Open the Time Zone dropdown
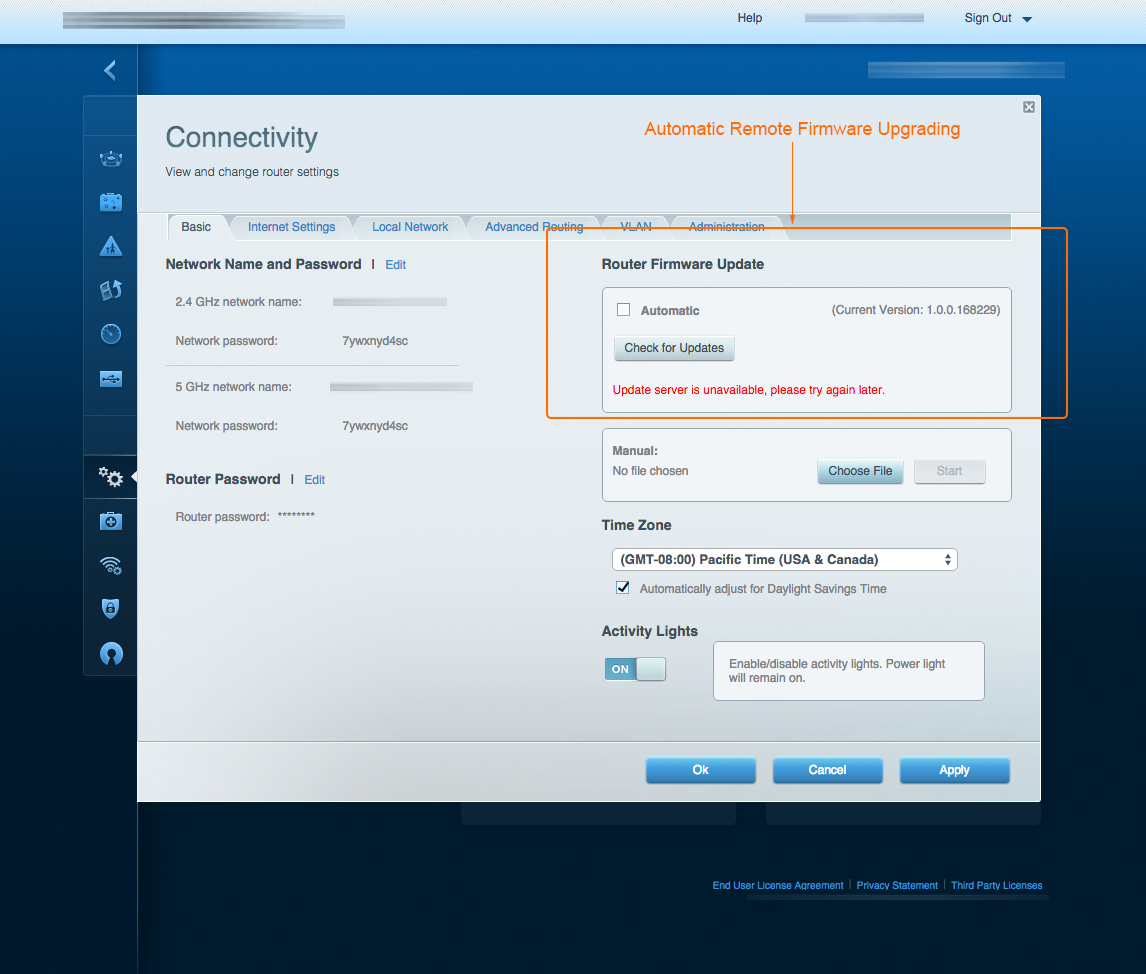 [x=784, y=560]
